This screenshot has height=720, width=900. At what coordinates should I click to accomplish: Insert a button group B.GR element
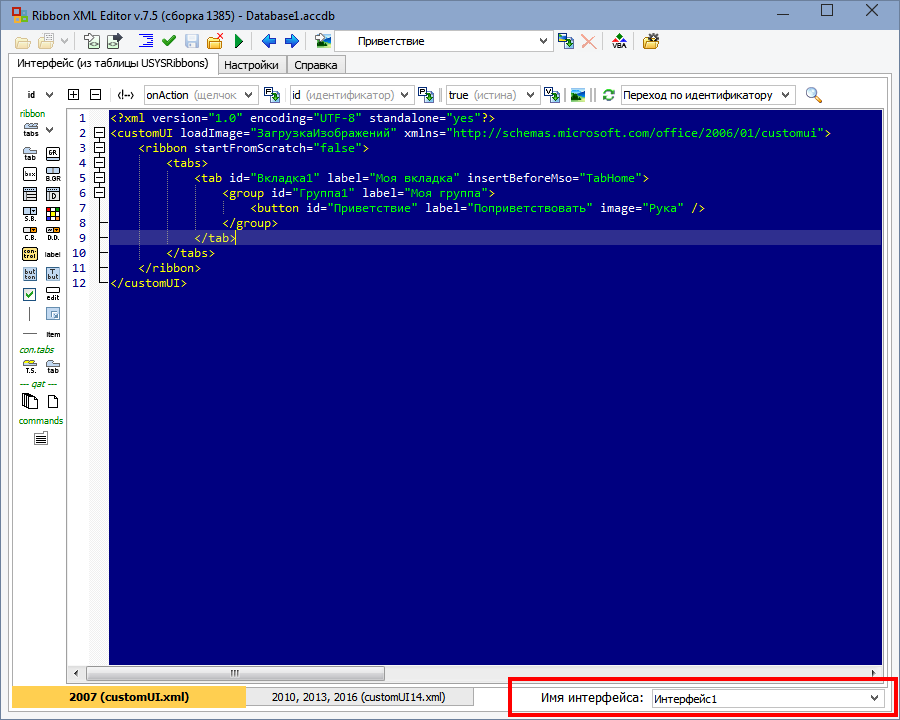click(x=53, y=174)
